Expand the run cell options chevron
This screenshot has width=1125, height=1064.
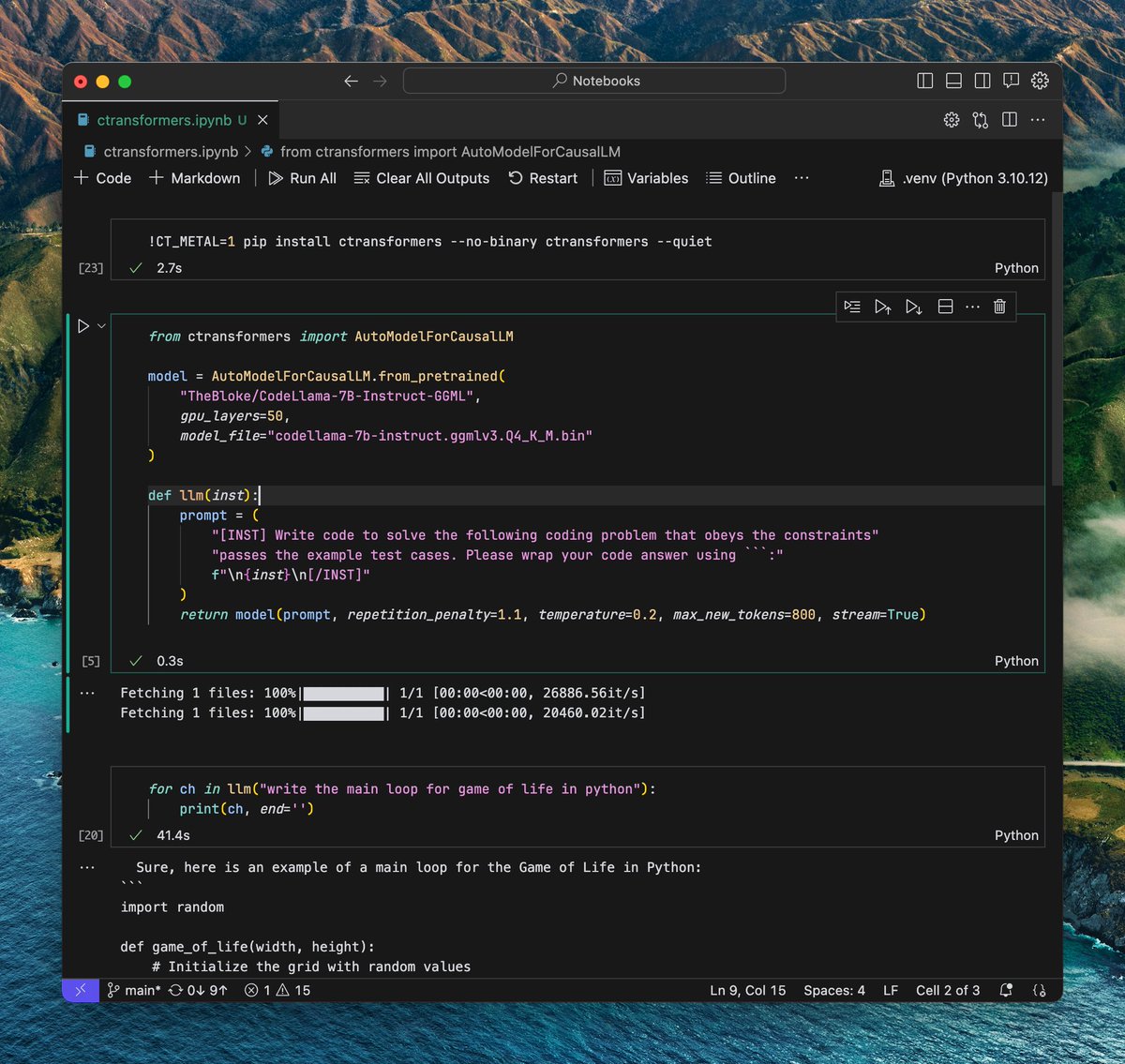101,326
